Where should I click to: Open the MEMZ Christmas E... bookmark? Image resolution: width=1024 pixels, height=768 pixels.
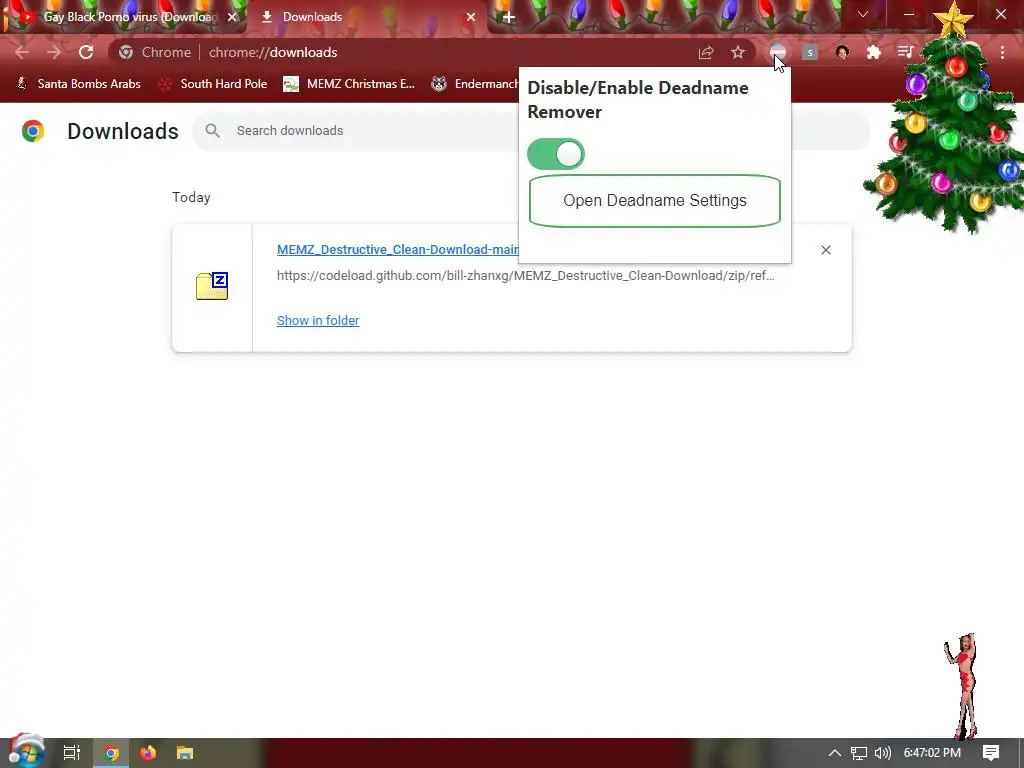point(349,84)
